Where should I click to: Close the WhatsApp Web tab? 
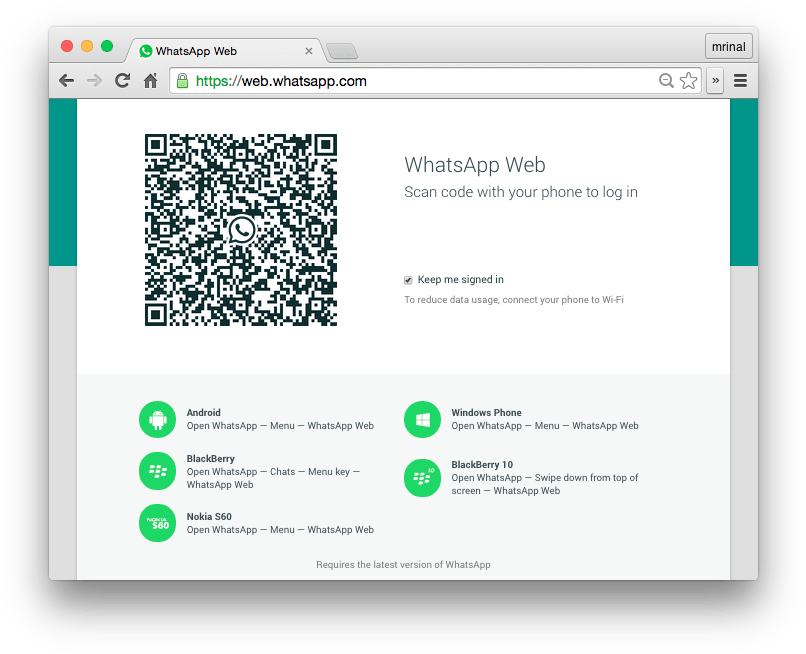(x=309, y=51)
